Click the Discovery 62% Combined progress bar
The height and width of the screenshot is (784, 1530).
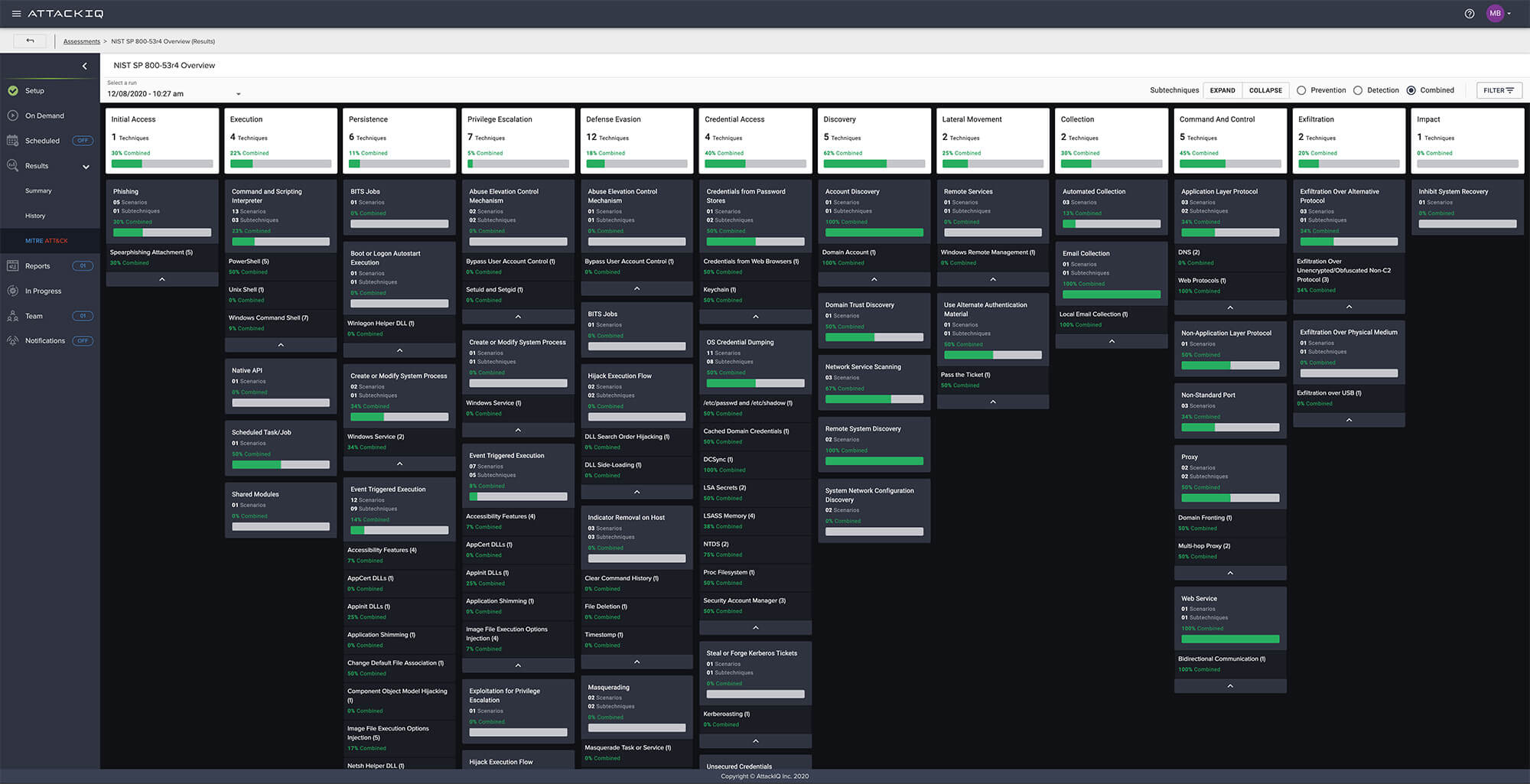coord(874,164)
